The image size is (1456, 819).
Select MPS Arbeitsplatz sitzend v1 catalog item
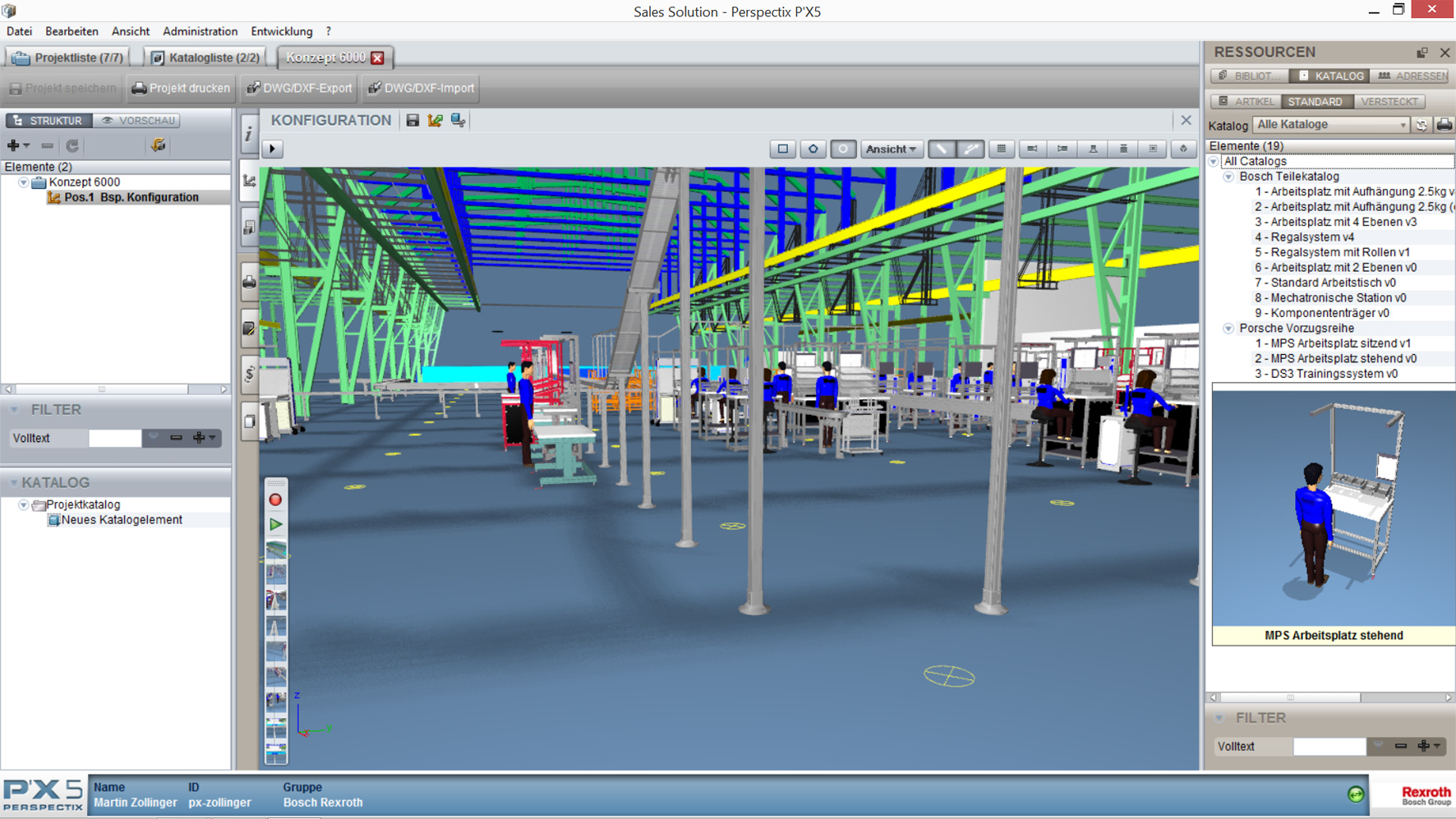1332,343
